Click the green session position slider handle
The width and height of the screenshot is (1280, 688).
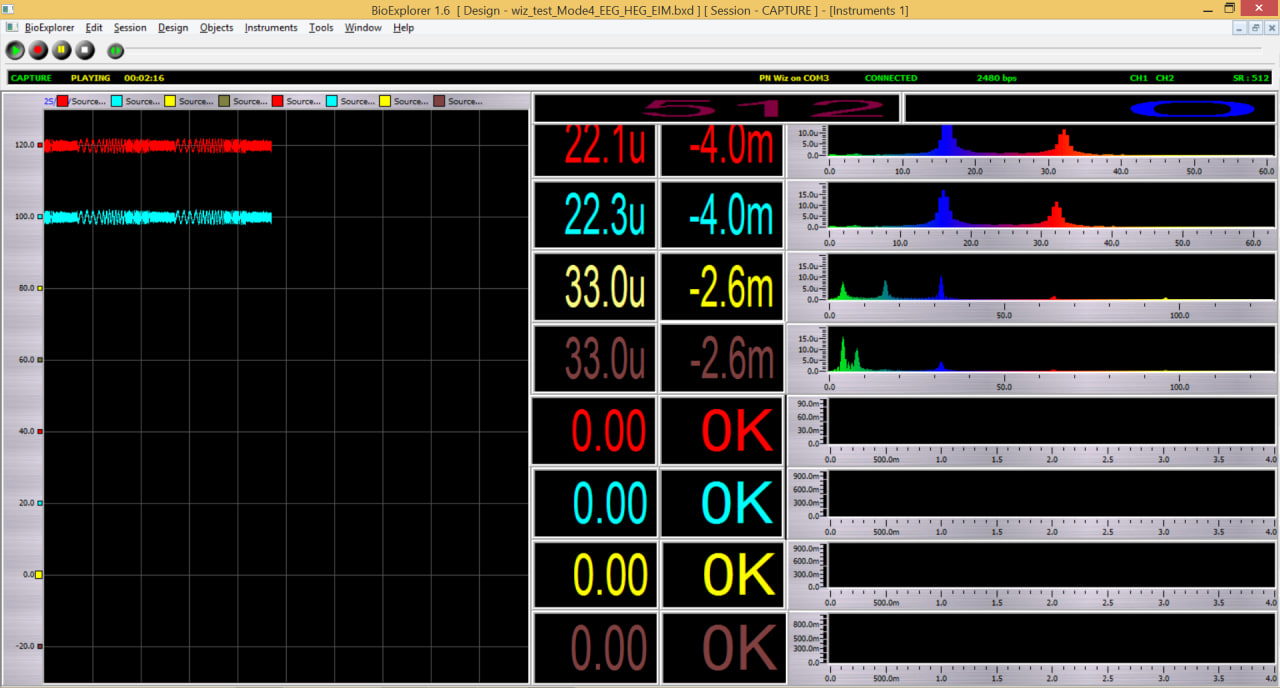coord(116,50)
